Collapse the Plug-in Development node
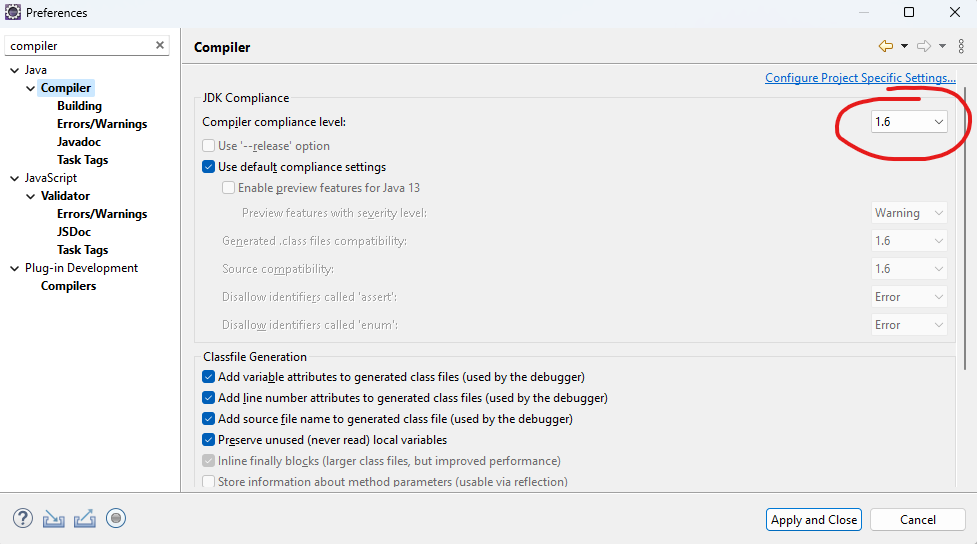 coord(14,269)
